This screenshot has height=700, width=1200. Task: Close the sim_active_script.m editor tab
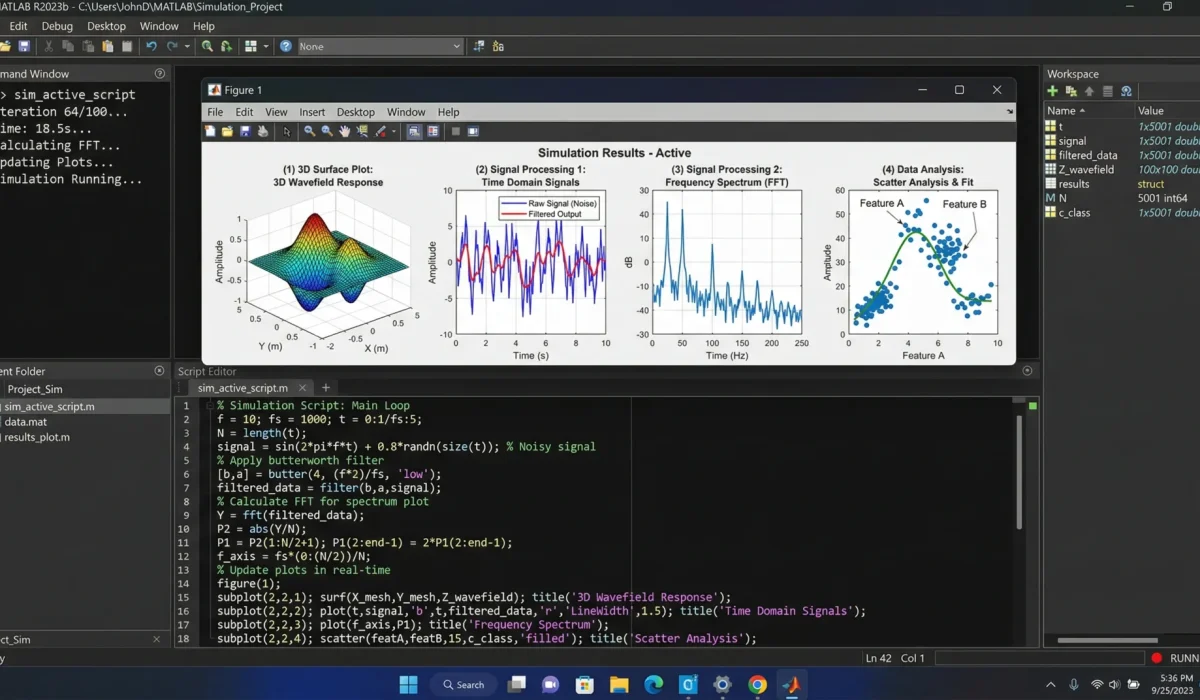point(302,387)
